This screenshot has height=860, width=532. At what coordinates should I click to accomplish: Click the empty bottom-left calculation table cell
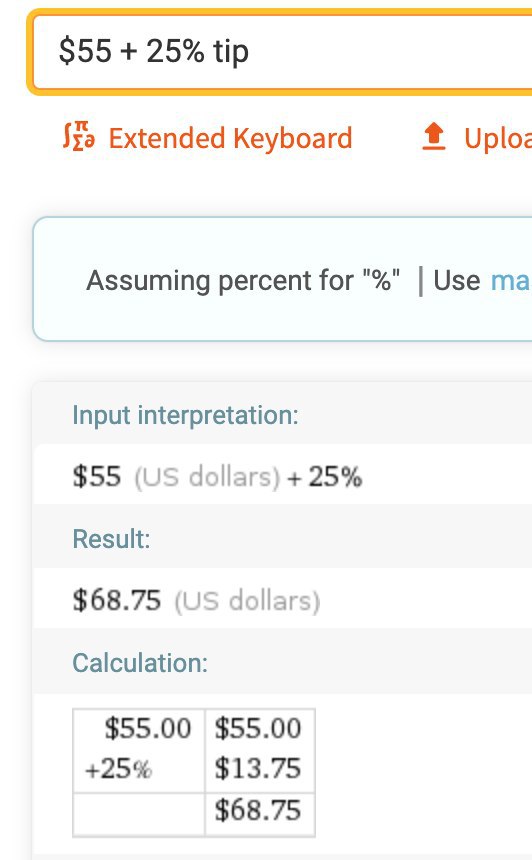tap(139, 814)
